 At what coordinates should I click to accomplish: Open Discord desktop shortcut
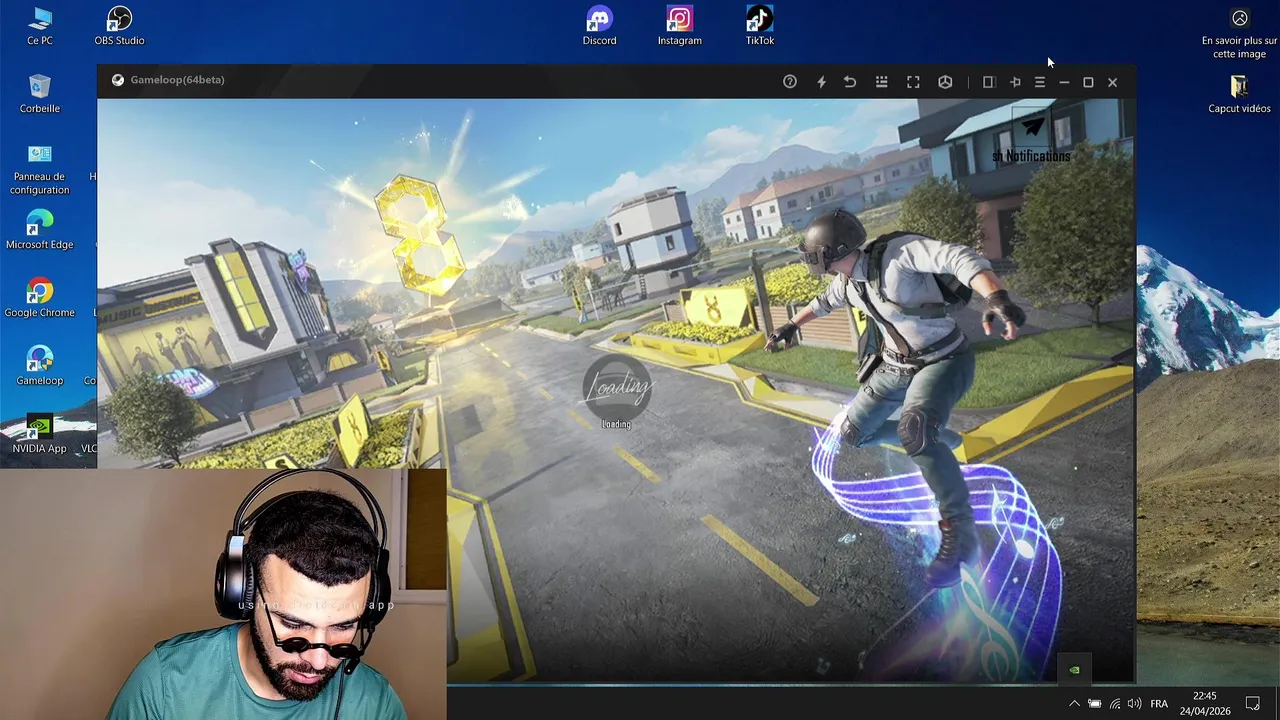(x=600, y=26)
